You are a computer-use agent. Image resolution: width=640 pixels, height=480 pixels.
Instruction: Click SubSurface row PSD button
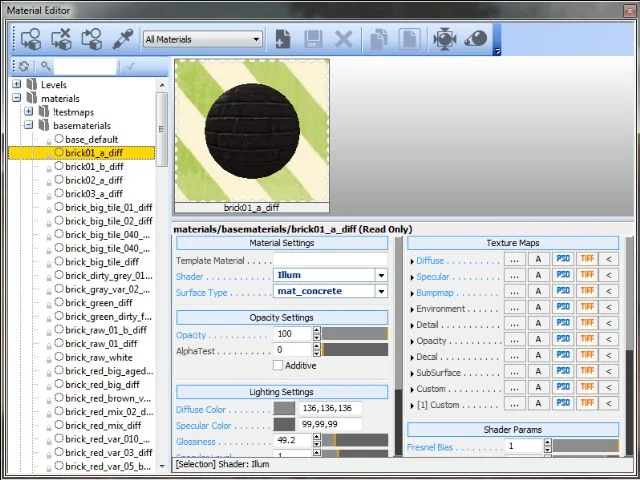(x=563, y=371)
